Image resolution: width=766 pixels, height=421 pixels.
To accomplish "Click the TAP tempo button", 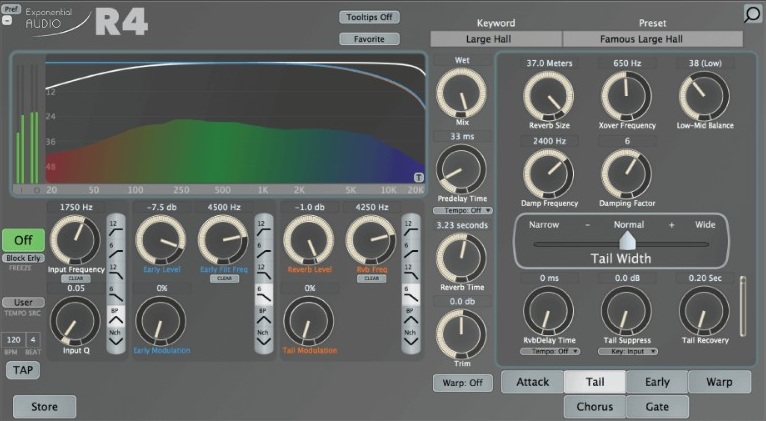I will tap(22, 370).
